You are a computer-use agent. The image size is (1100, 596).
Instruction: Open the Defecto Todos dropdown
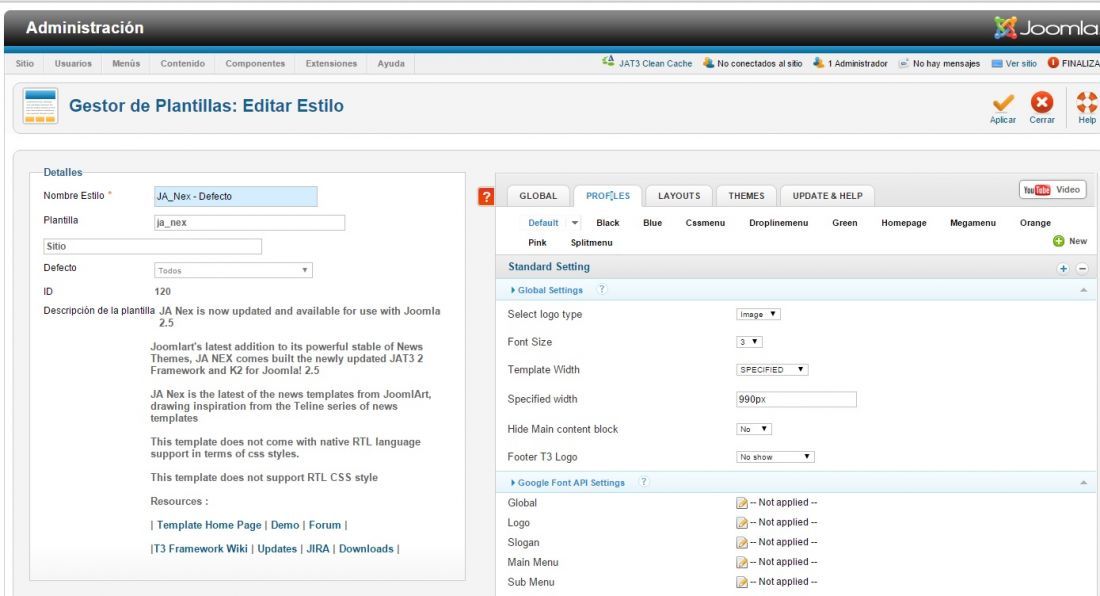[233, 270]
